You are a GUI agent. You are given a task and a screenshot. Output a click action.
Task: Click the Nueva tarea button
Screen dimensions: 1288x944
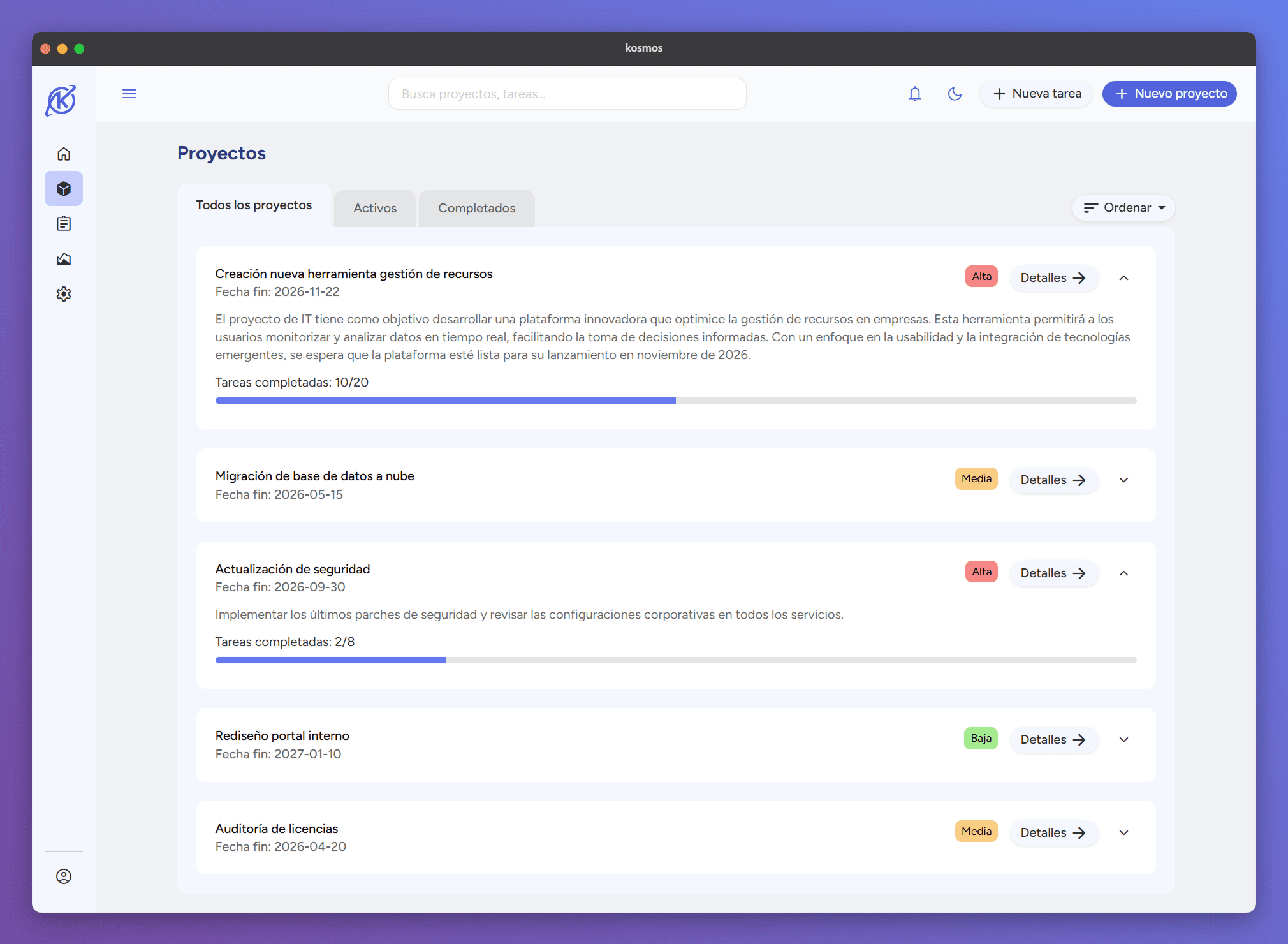click(x=1037, y=94)
